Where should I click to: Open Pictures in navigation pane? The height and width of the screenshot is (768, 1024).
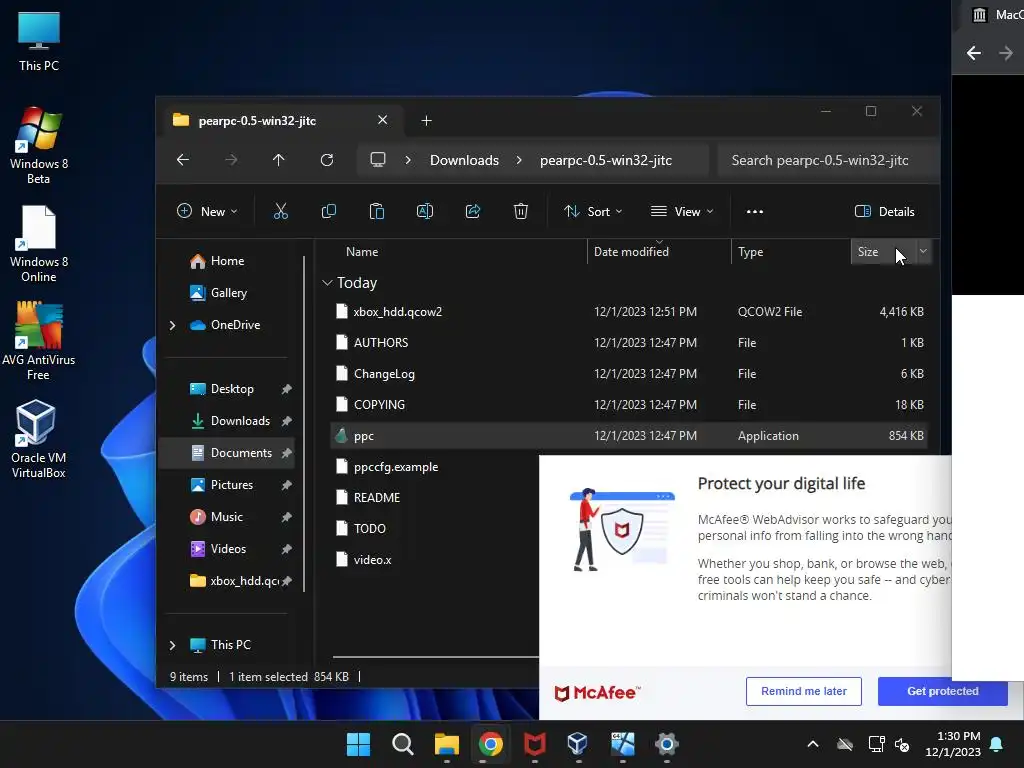click(x=227, y=485)
